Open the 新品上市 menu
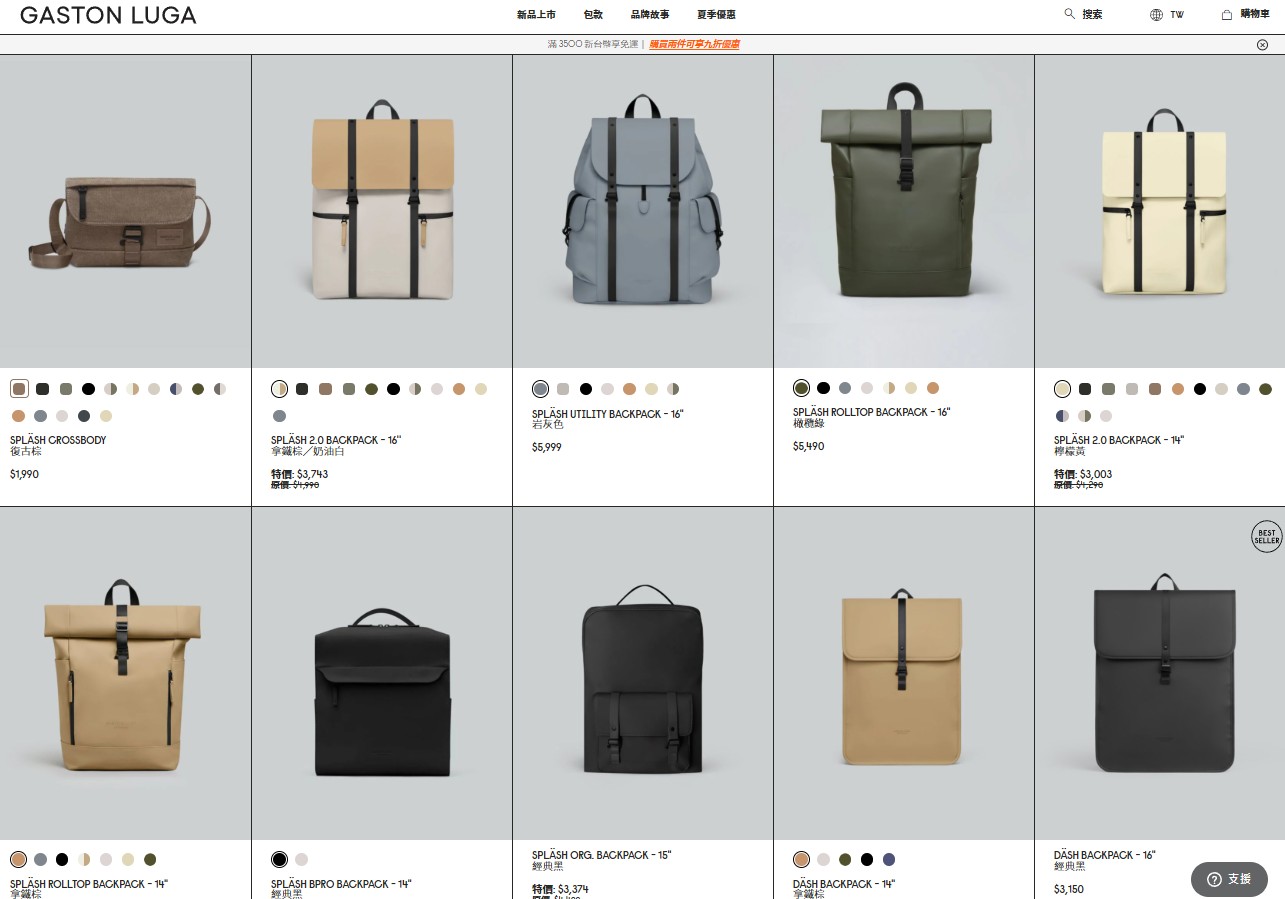This screenshot has width=1285, height=899. click(536, 15)
